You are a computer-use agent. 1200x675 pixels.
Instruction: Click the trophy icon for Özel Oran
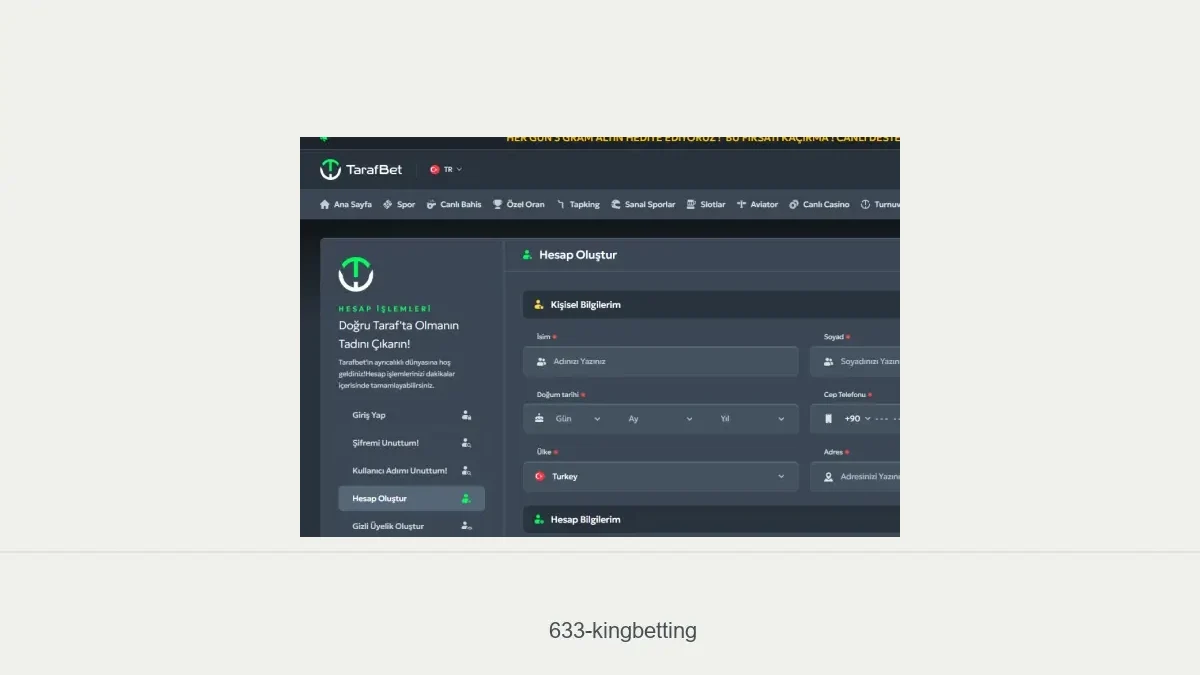click(x=497, y=205)
